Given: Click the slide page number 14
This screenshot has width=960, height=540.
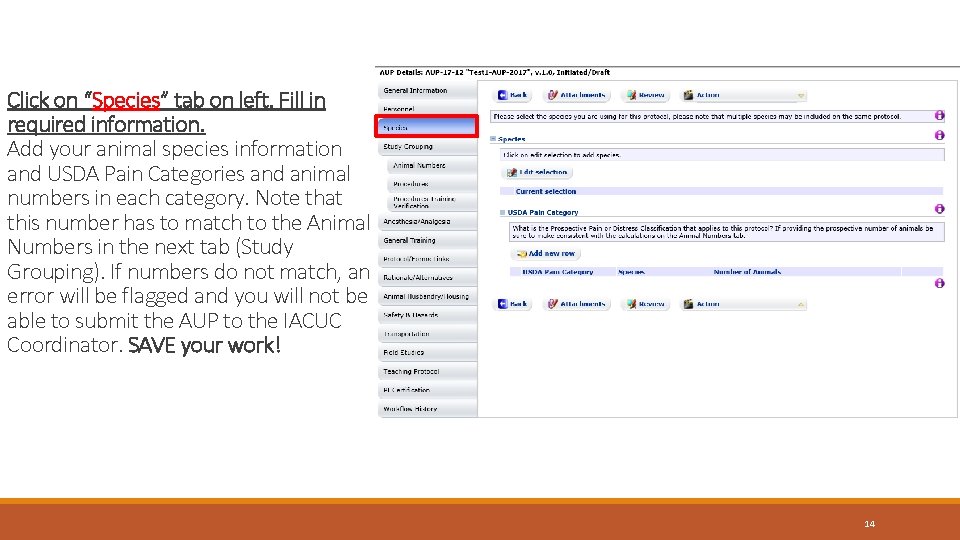Looking at the screenshot, I should [869, 523].
